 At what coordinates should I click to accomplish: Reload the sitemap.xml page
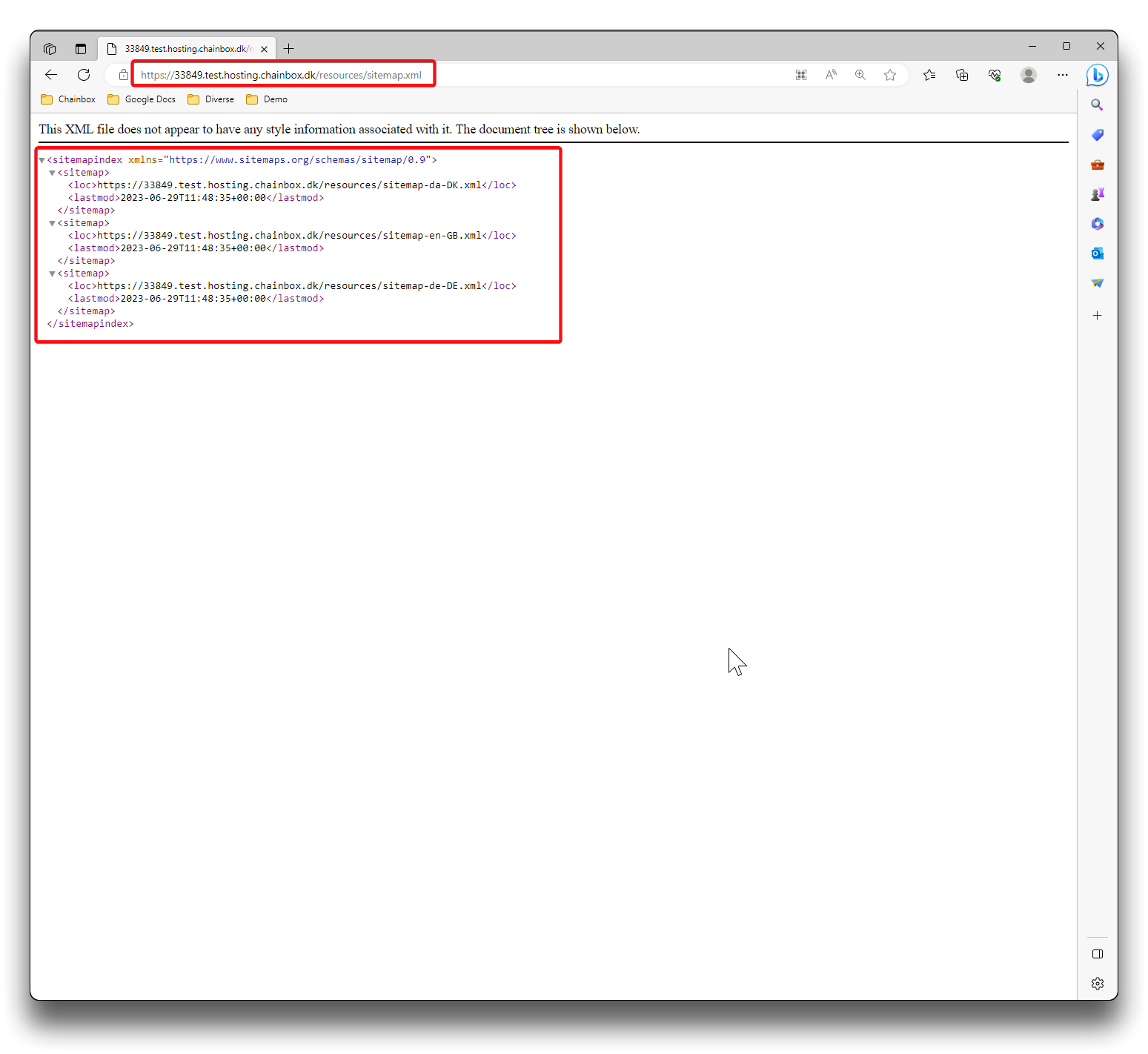pyautogui.click(x=84, y=75)
